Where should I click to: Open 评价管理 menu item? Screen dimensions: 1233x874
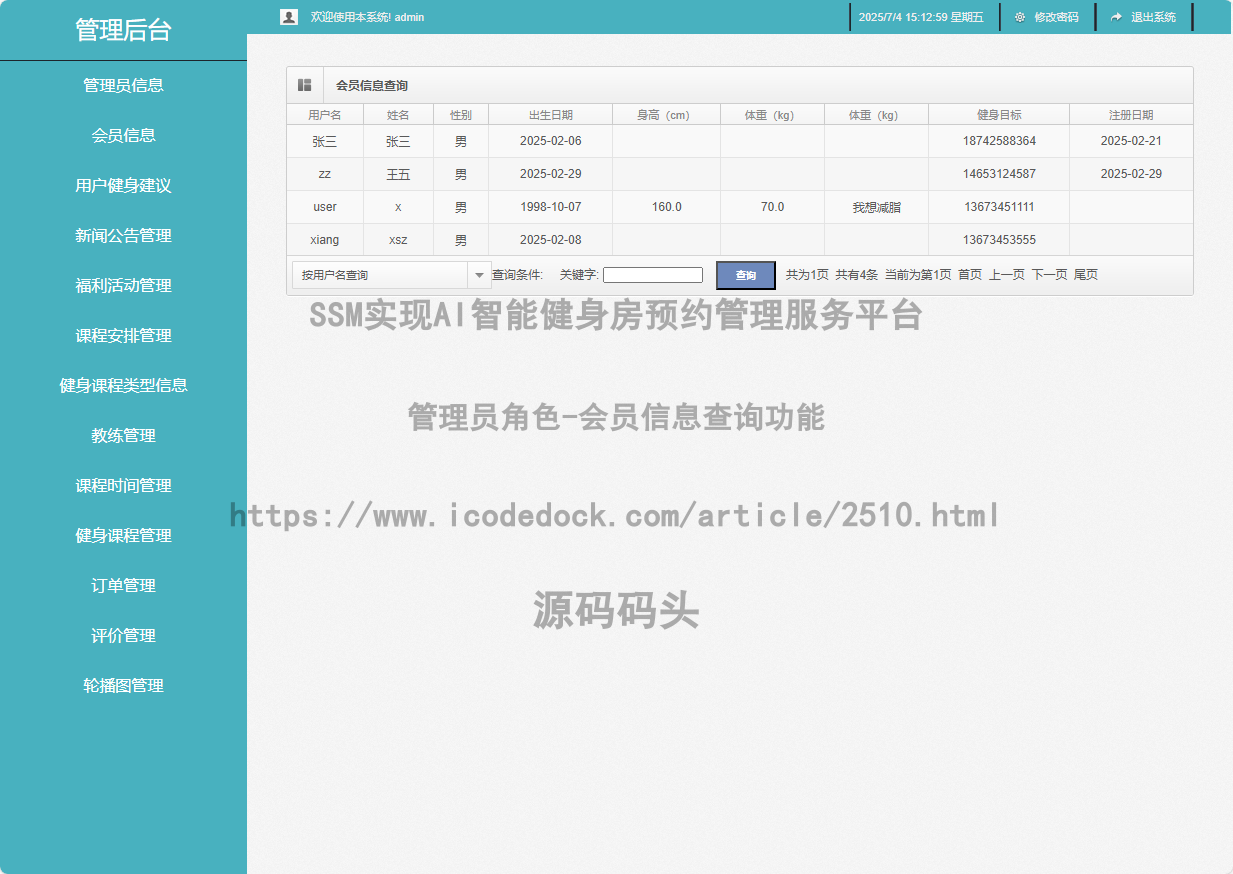(123, 635)
